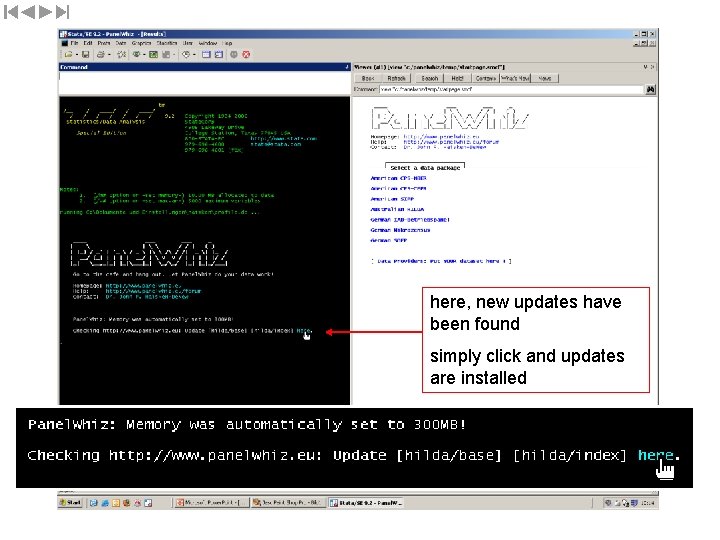The image size is (720, 540).
Task: Click the Do-file Editor icon
Action: tap(166, 55)
